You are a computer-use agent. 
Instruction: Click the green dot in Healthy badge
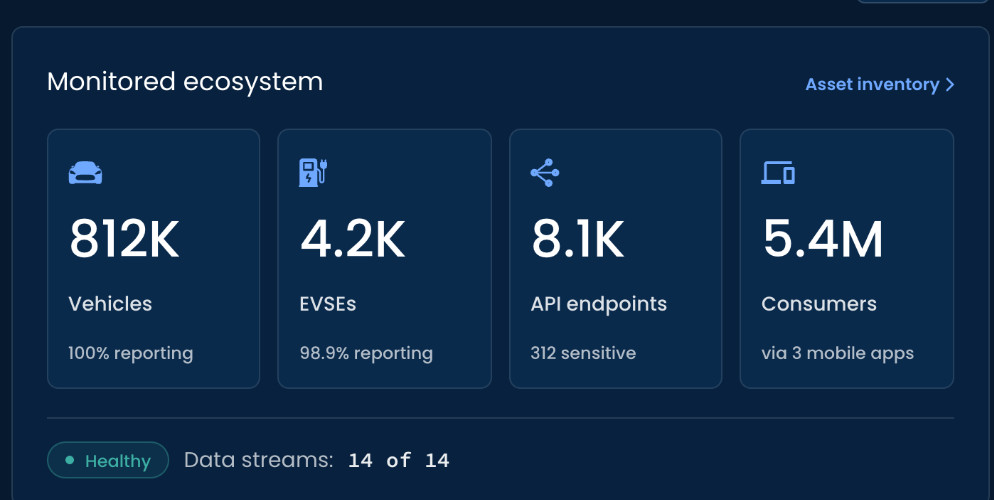(x=70, y=460)
